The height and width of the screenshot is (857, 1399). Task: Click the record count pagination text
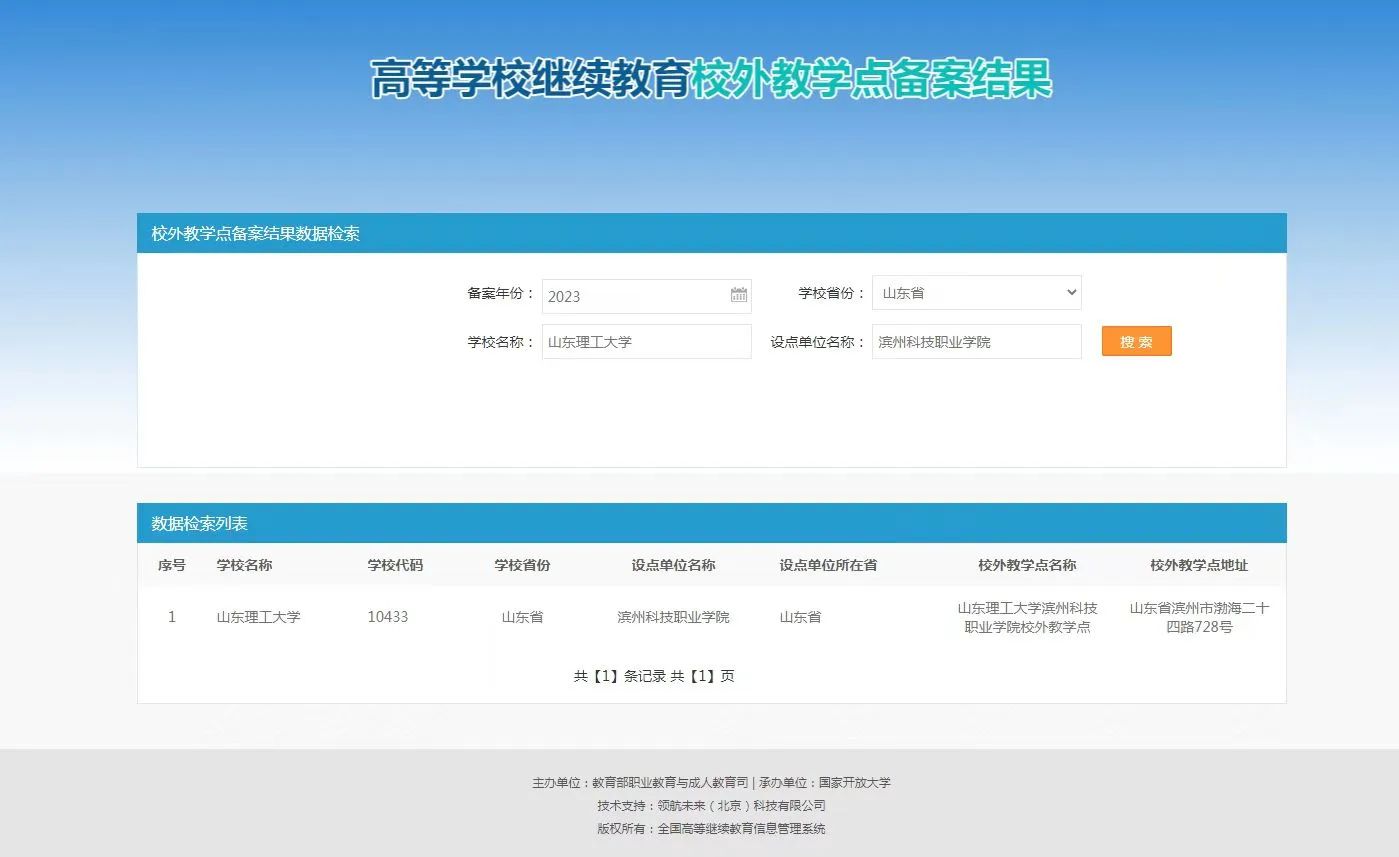click(x=654, y=676)
